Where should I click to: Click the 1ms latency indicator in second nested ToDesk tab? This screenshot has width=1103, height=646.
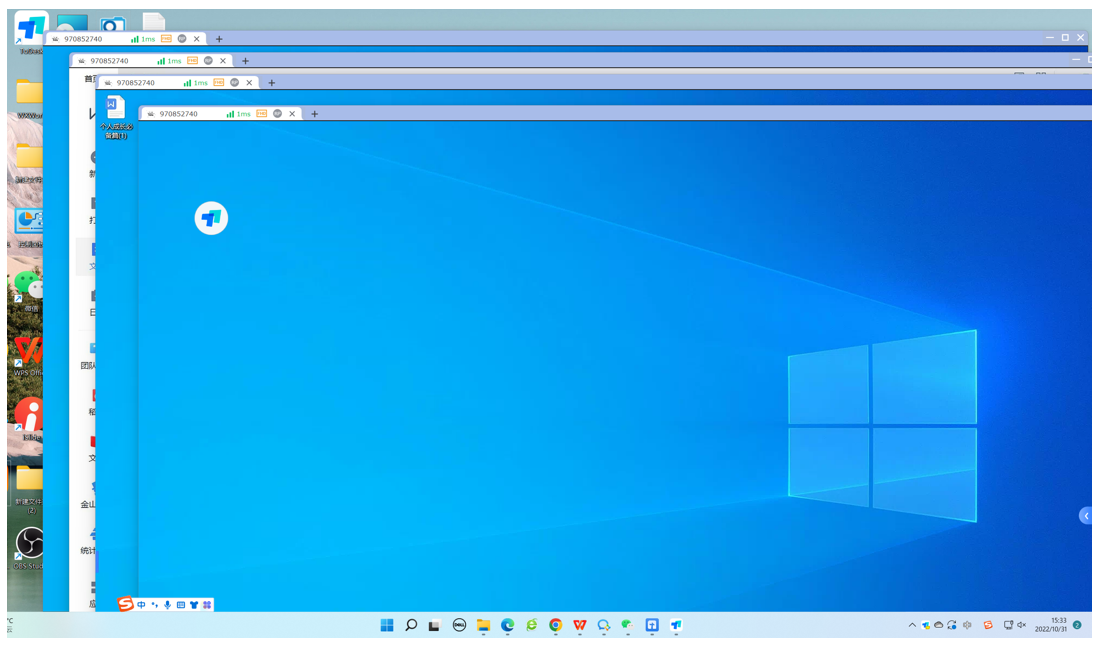coord(169,61)
